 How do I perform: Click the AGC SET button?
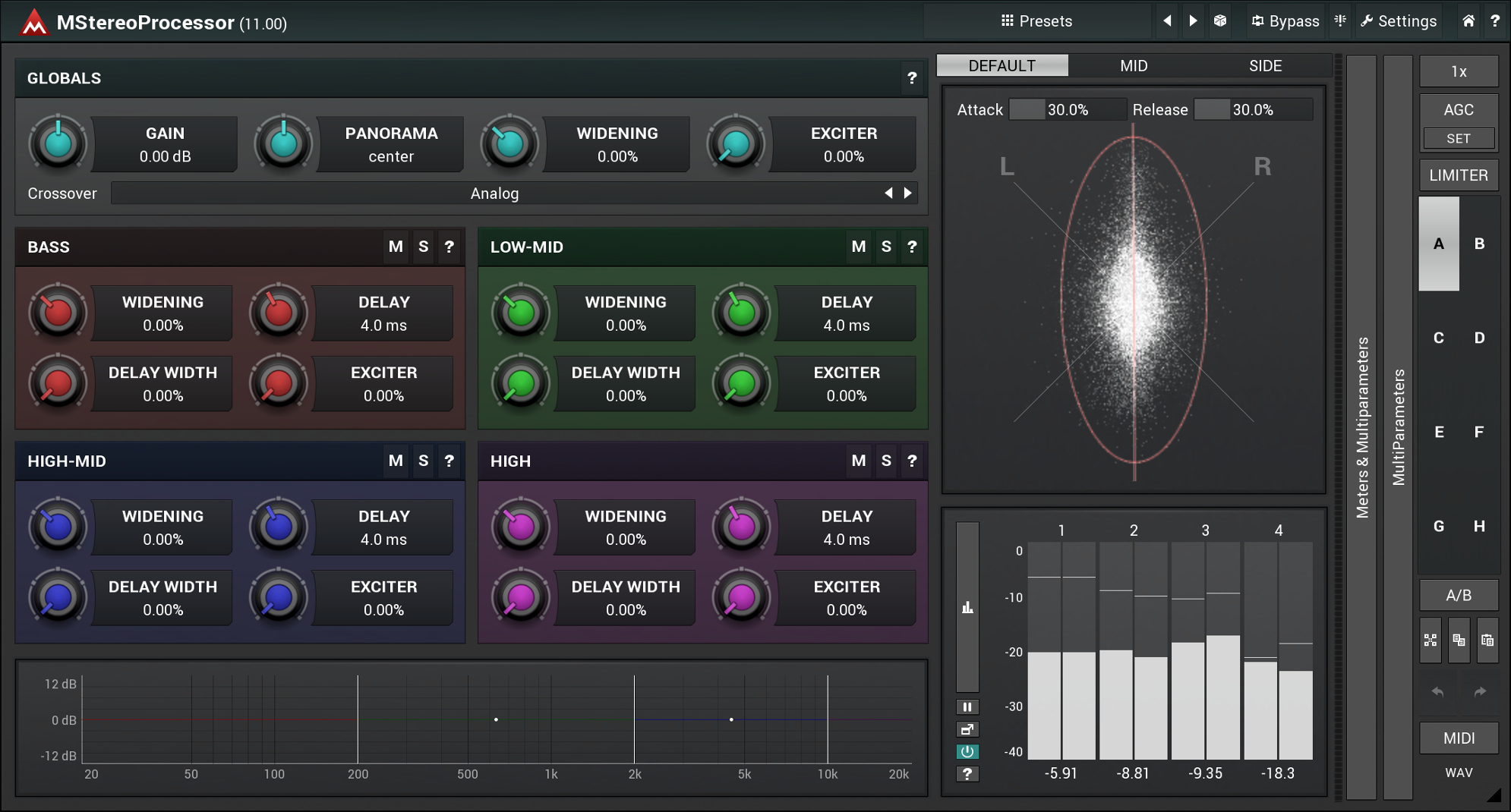(1459, 138)
